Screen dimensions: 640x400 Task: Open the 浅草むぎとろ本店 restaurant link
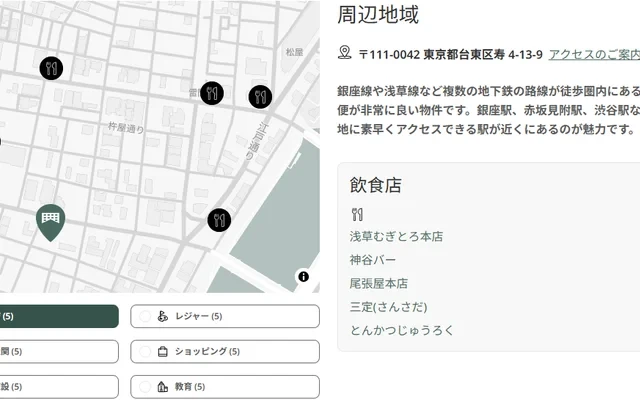tap(396, 237)
